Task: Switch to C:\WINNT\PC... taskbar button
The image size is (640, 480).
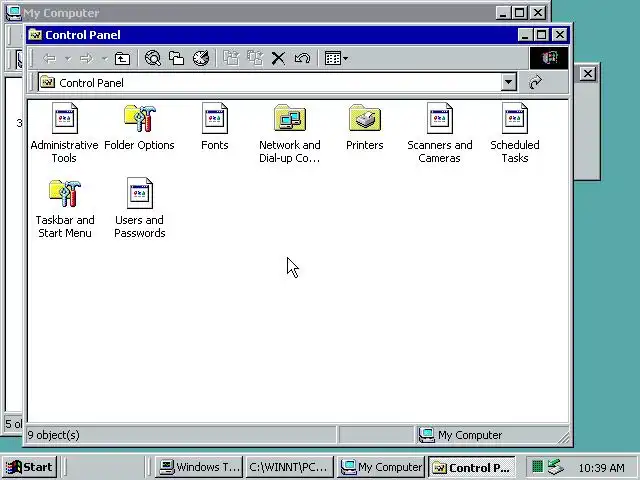Action: (289, 467)
